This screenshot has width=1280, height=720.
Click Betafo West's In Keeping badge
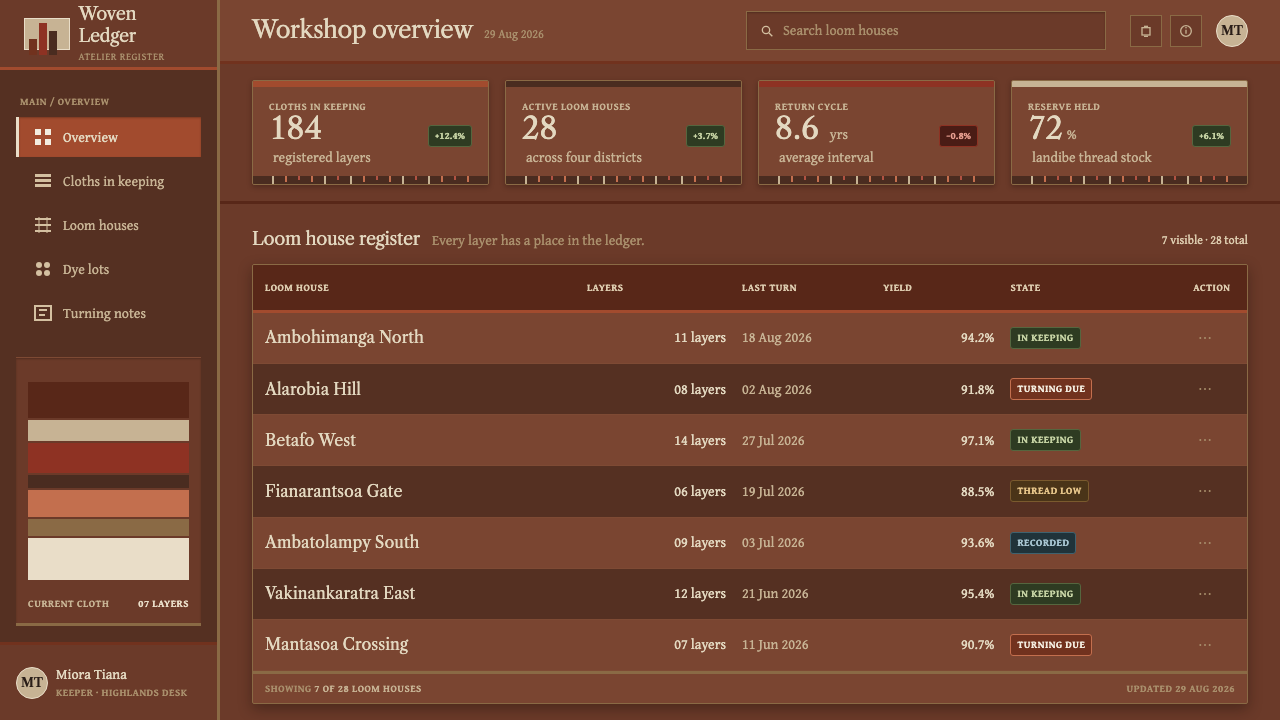(1045, 440)
